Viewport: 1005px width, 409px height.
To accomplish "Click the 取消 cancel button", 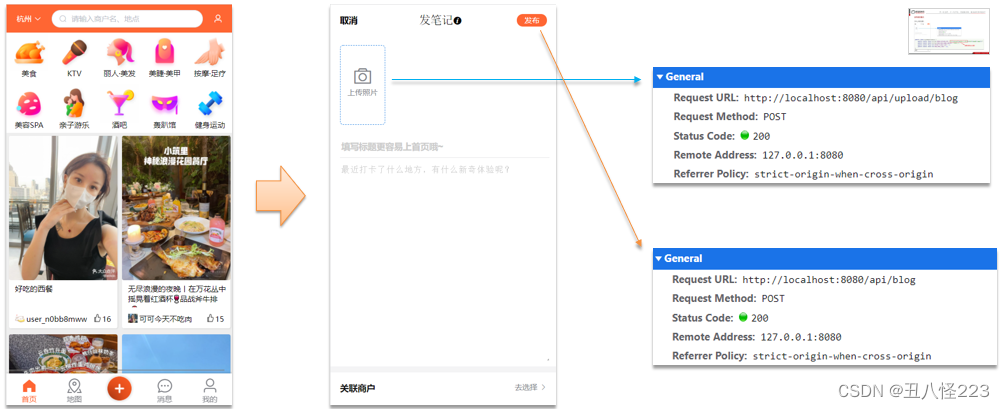I will coord(349,21).
